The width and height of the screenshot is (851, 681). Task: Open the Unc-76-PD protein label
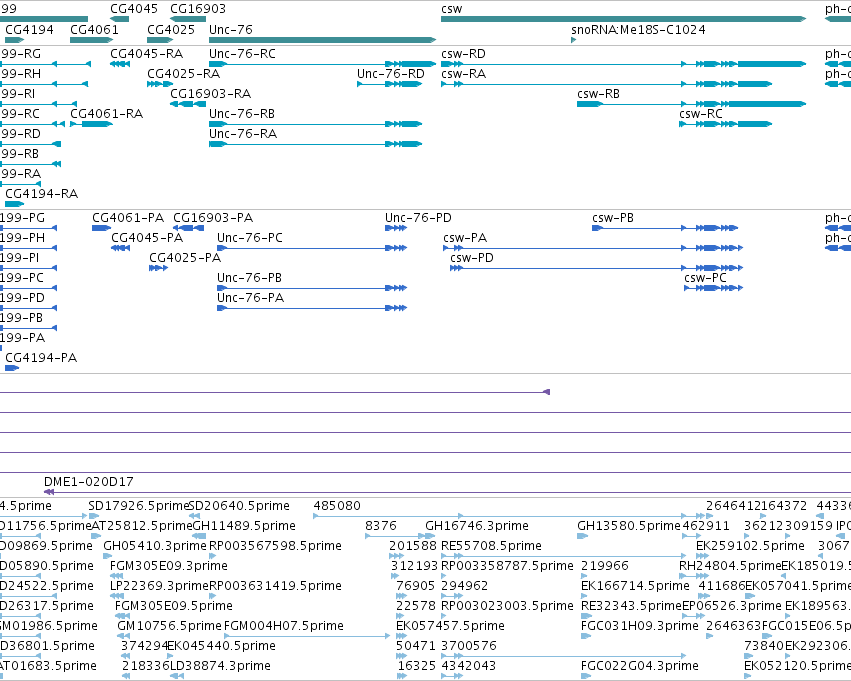[418, 218]
